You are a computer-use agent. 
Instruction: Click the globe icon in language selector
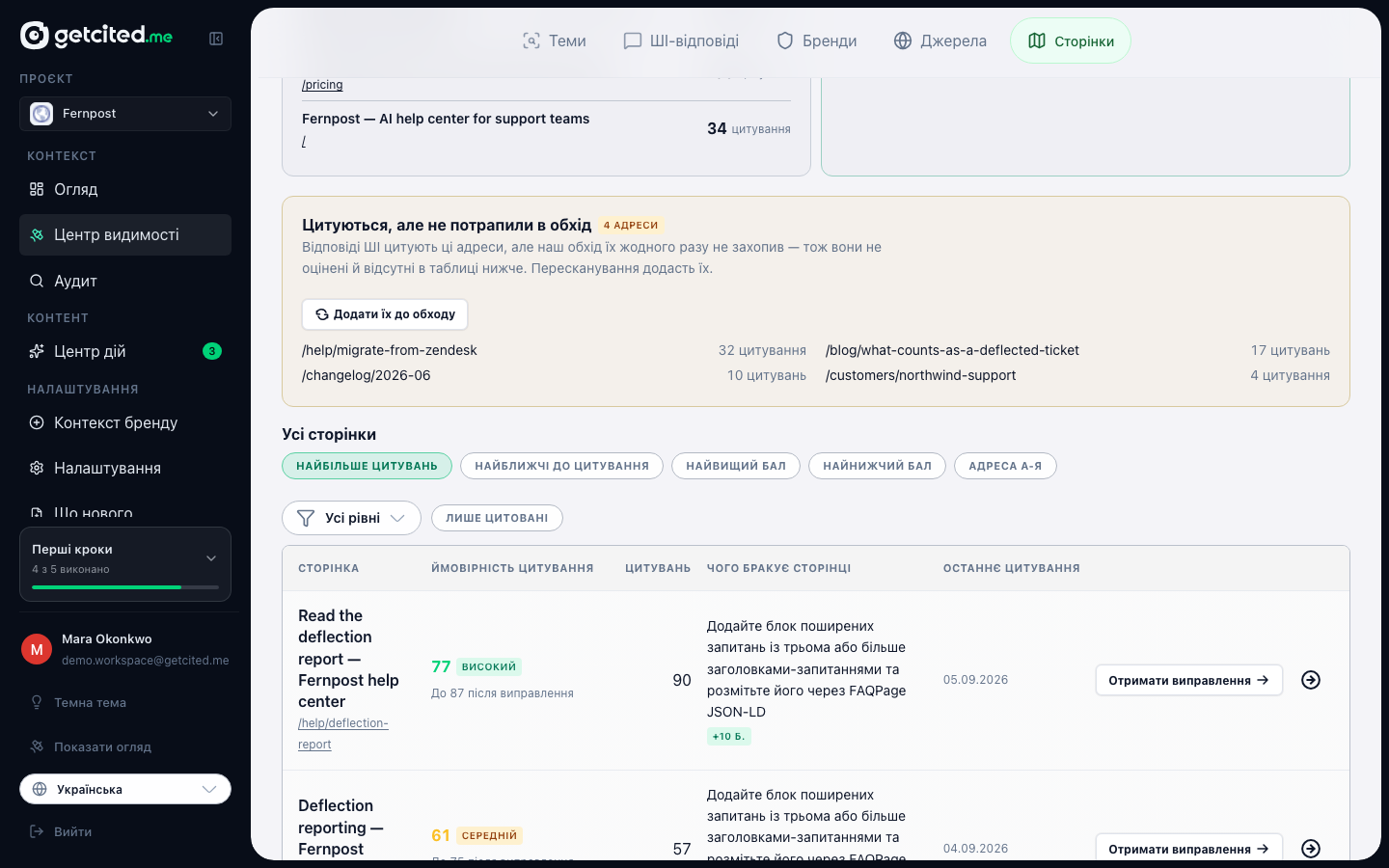(40, 789)
